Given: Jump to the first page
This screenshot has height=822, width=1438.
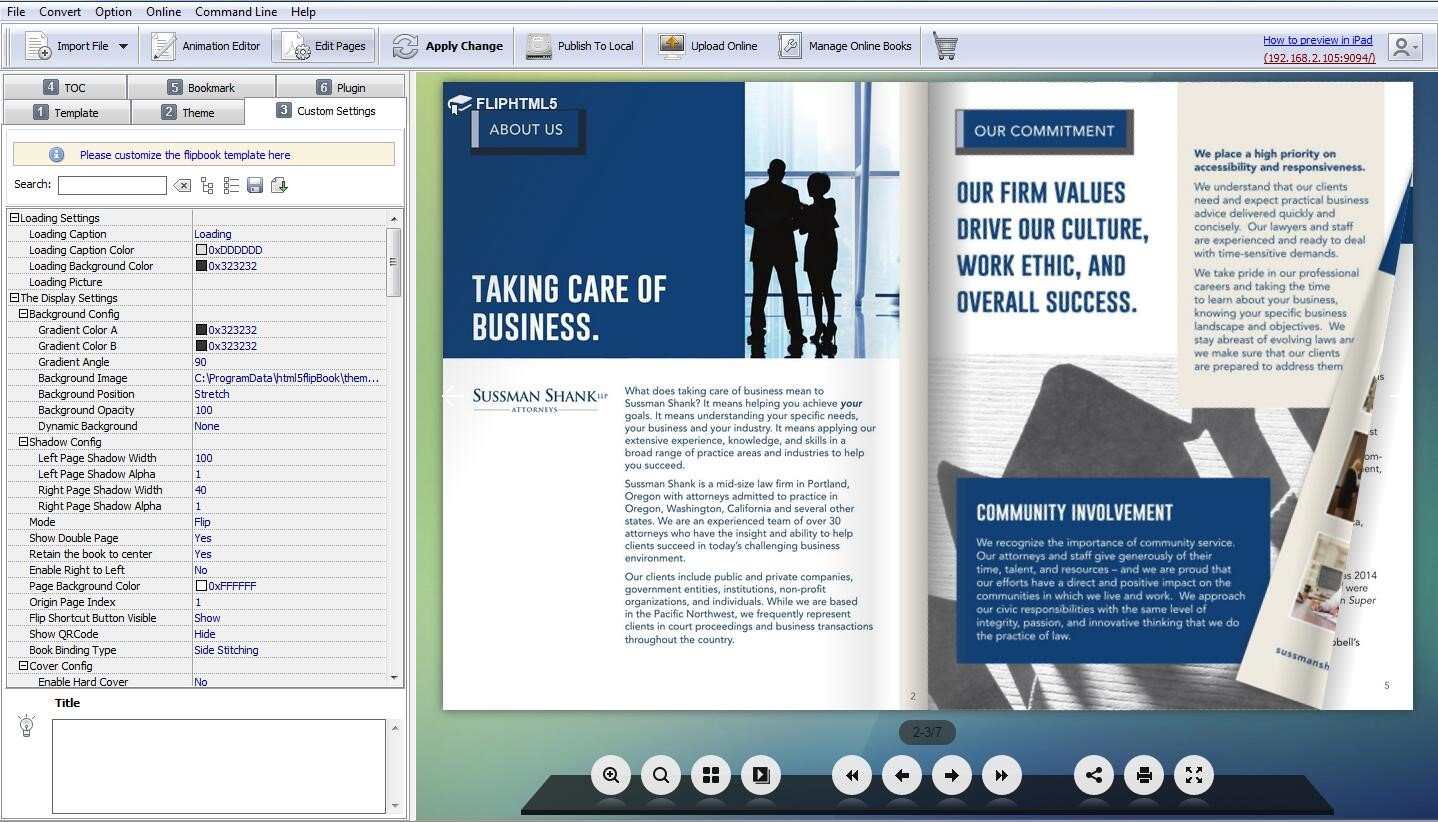Looking at the screenshot, I should click(x=852, y=775).
